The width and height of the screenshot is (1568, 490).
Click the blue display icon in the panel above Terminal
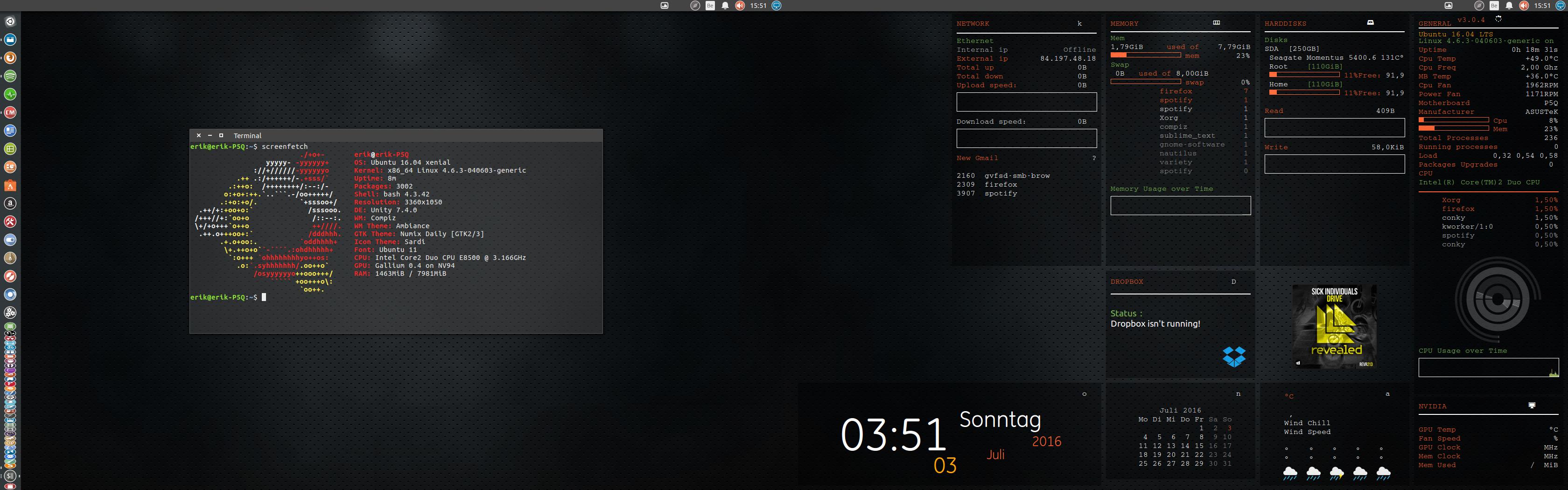click(776, 6)
